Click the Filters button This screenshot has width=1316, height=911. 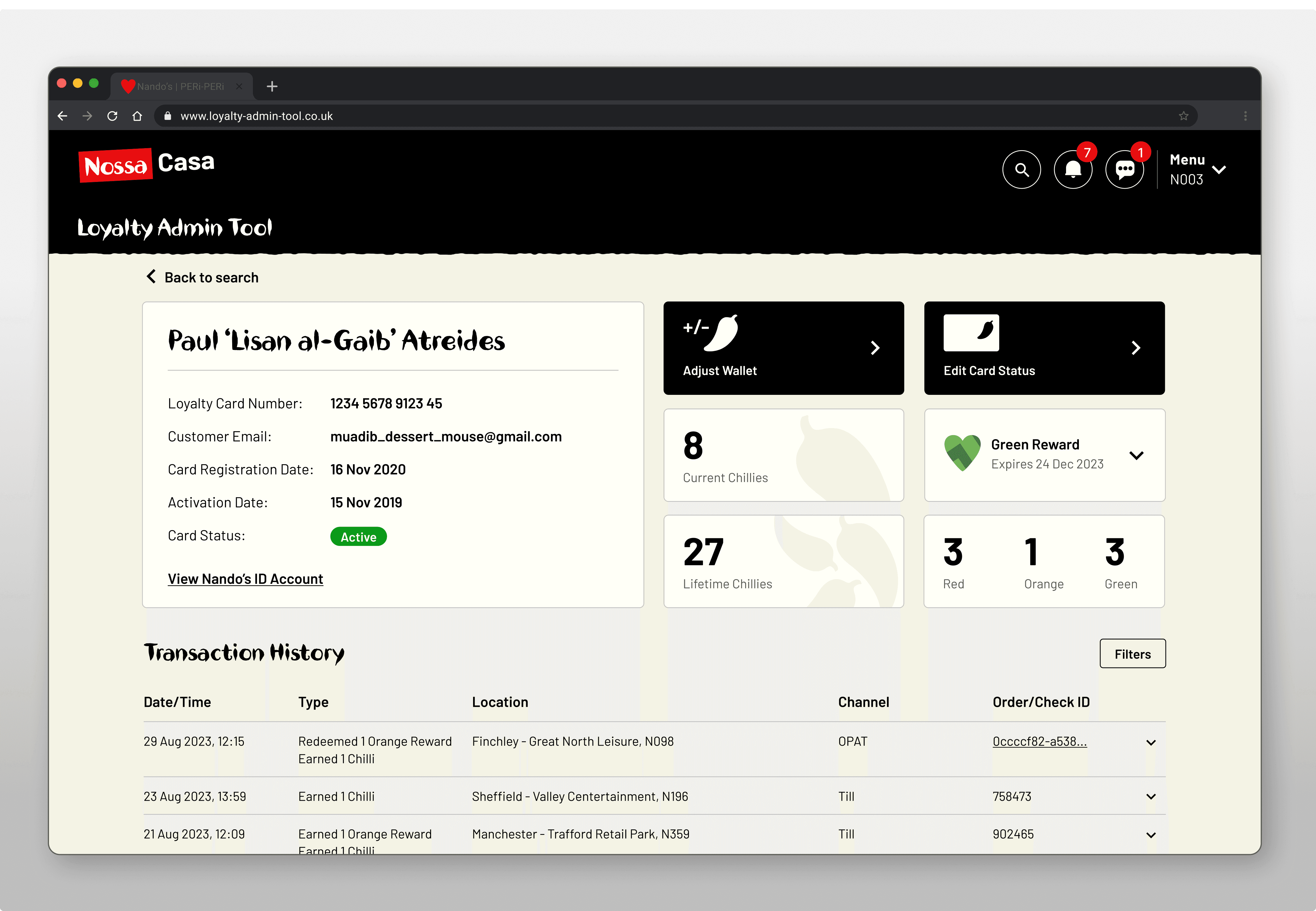point(1132,654)
